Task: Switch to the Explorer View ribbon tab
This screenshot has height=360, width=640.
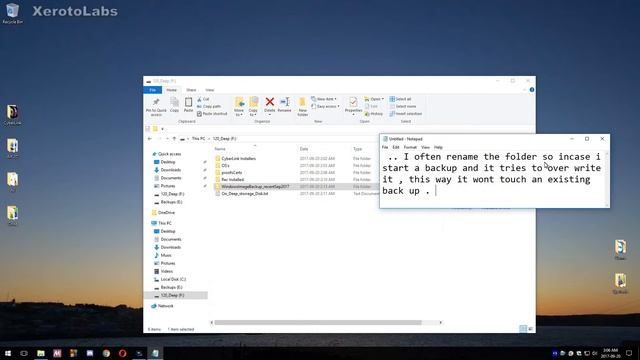Action: (x=209, y=90)
